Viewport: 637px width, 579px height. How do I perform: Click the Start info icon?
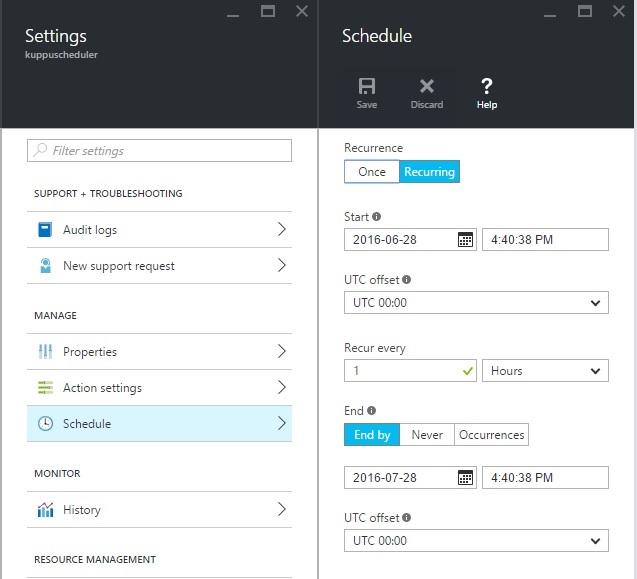tap(377, 217)
